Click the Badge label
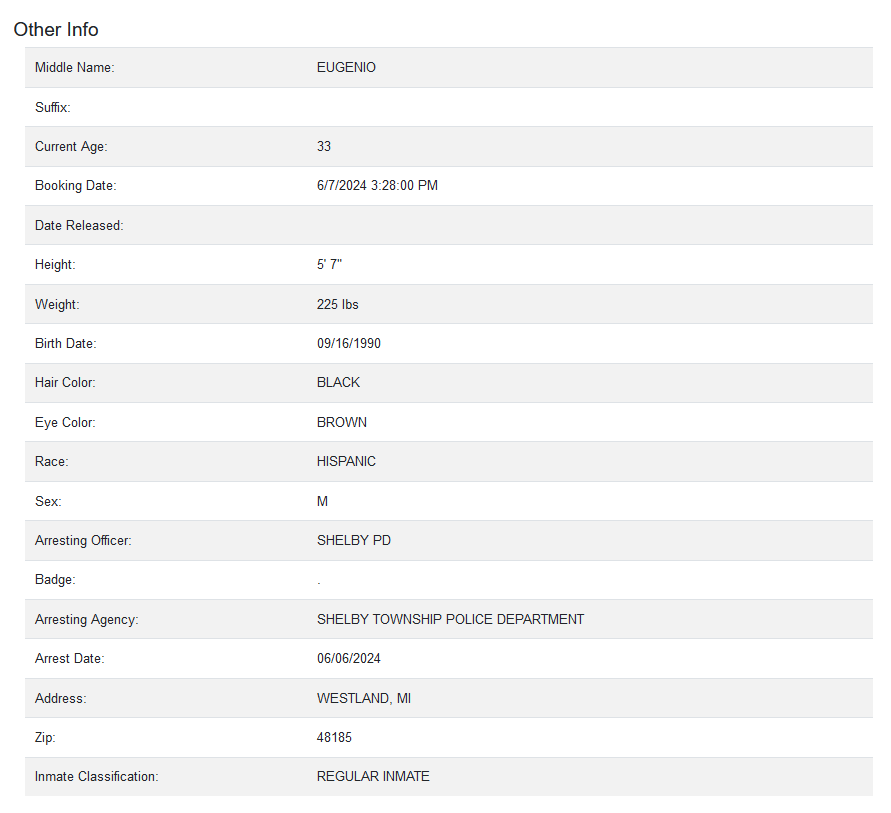 coord(55,580)
